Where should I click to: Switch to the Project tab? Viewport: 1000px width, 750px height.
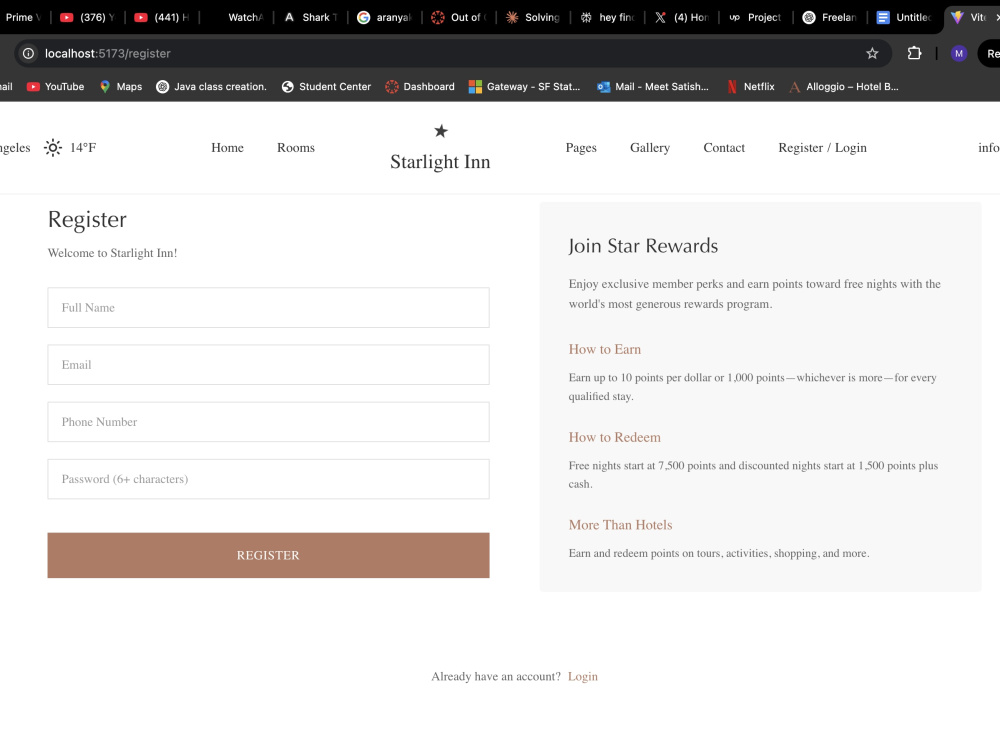756,17
